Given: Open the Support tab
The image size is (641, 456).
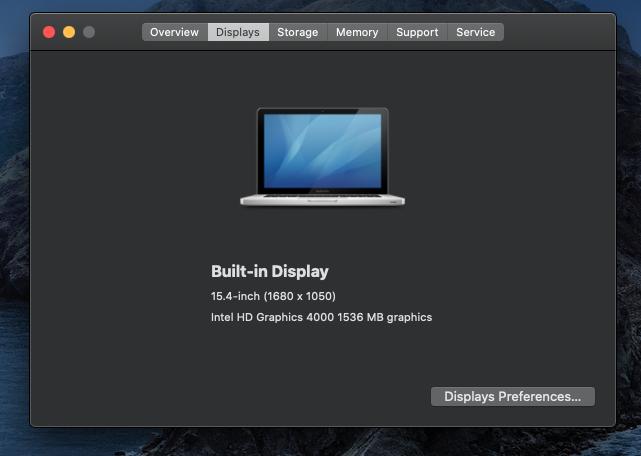Looking at the screenshot, I should [x=417, y=32].
